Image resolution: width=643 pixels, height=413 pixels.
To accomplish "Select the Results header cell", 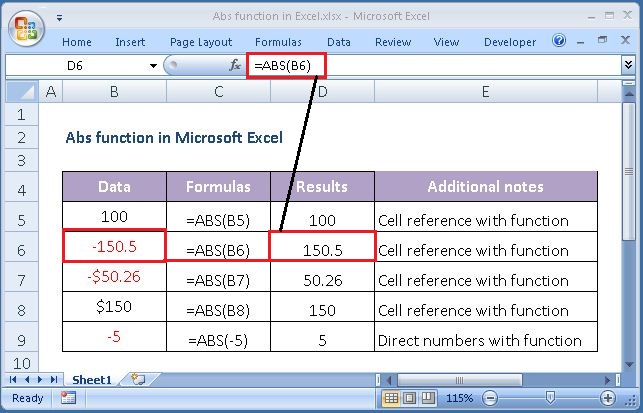I will [322, 187].
